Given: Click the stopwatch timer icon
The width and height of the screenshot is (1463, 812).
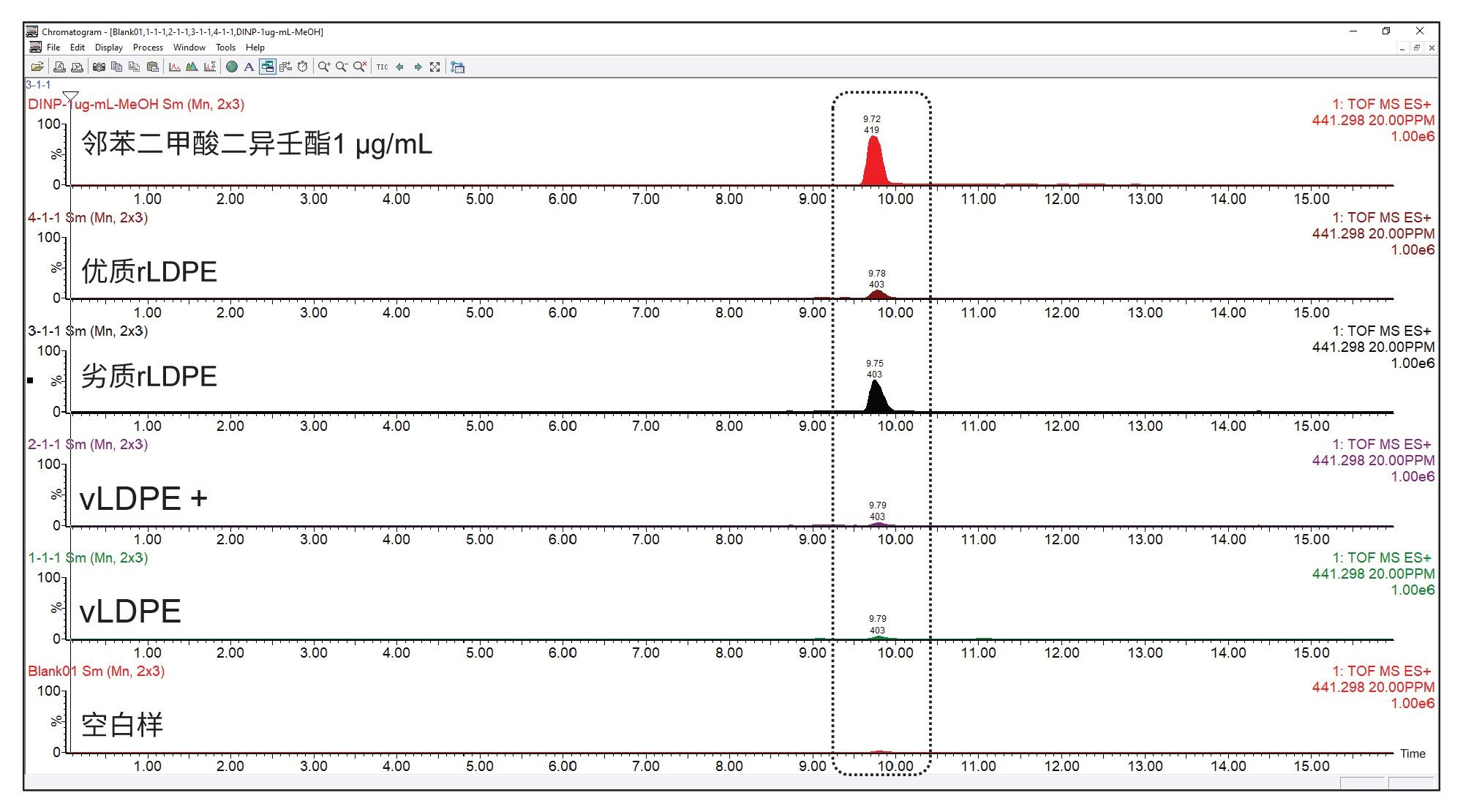Looking at the screenshot, I should (302, 67).
